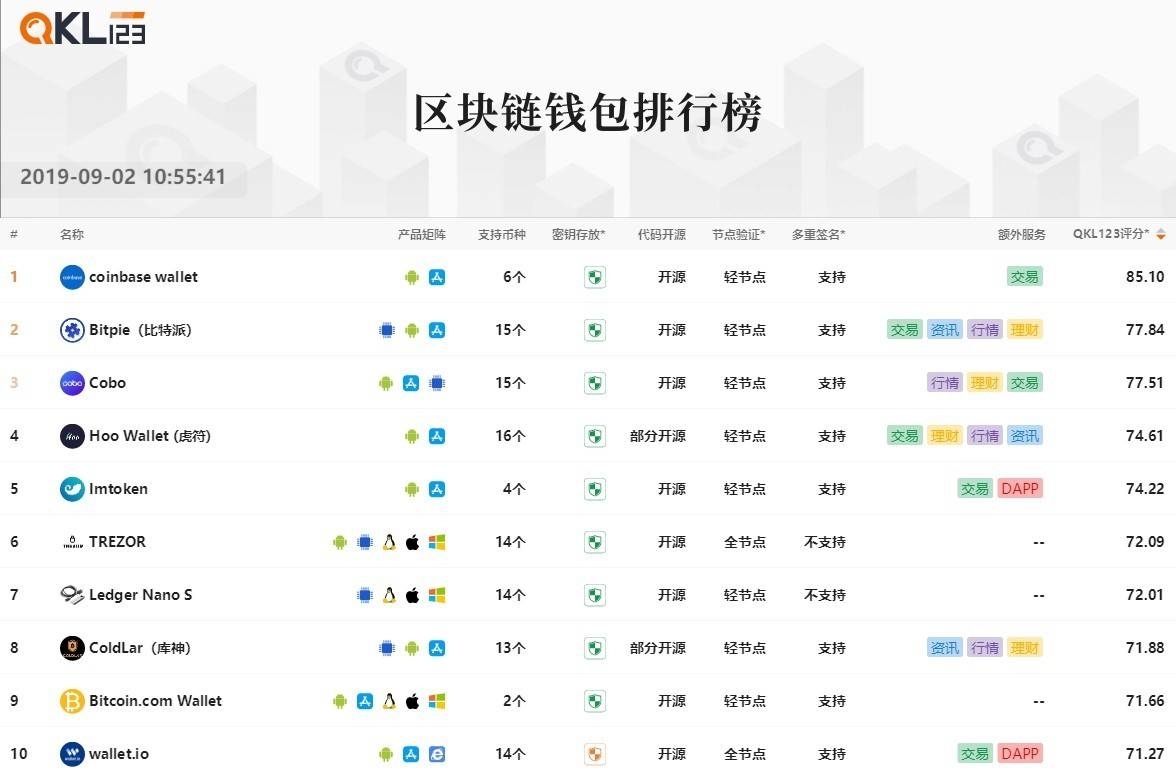This screenshot has height=771, width=1176.
Task: Click the 产品矩阵 column header
Action: tap(422, 235)
